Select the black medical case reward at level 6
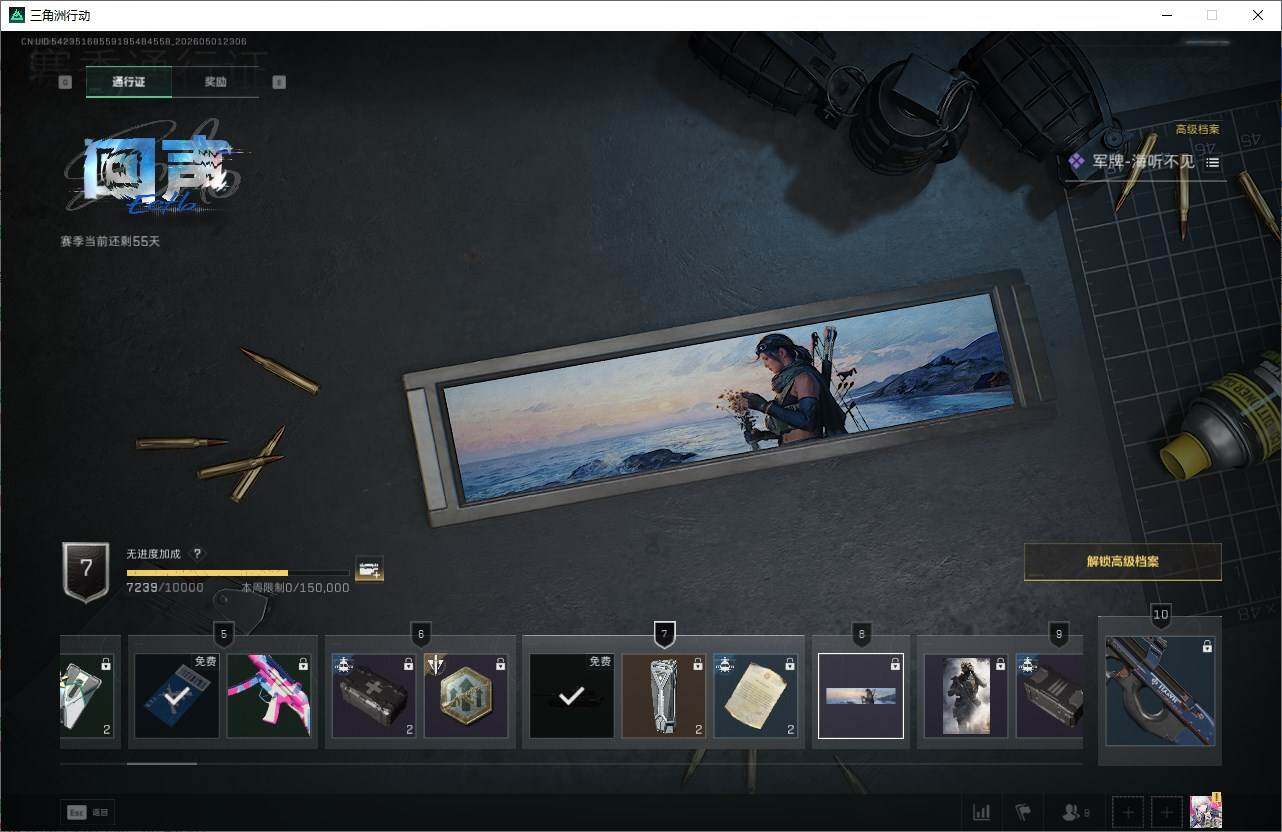Viewport: 1282px width, 832px height. pos(374,696)
